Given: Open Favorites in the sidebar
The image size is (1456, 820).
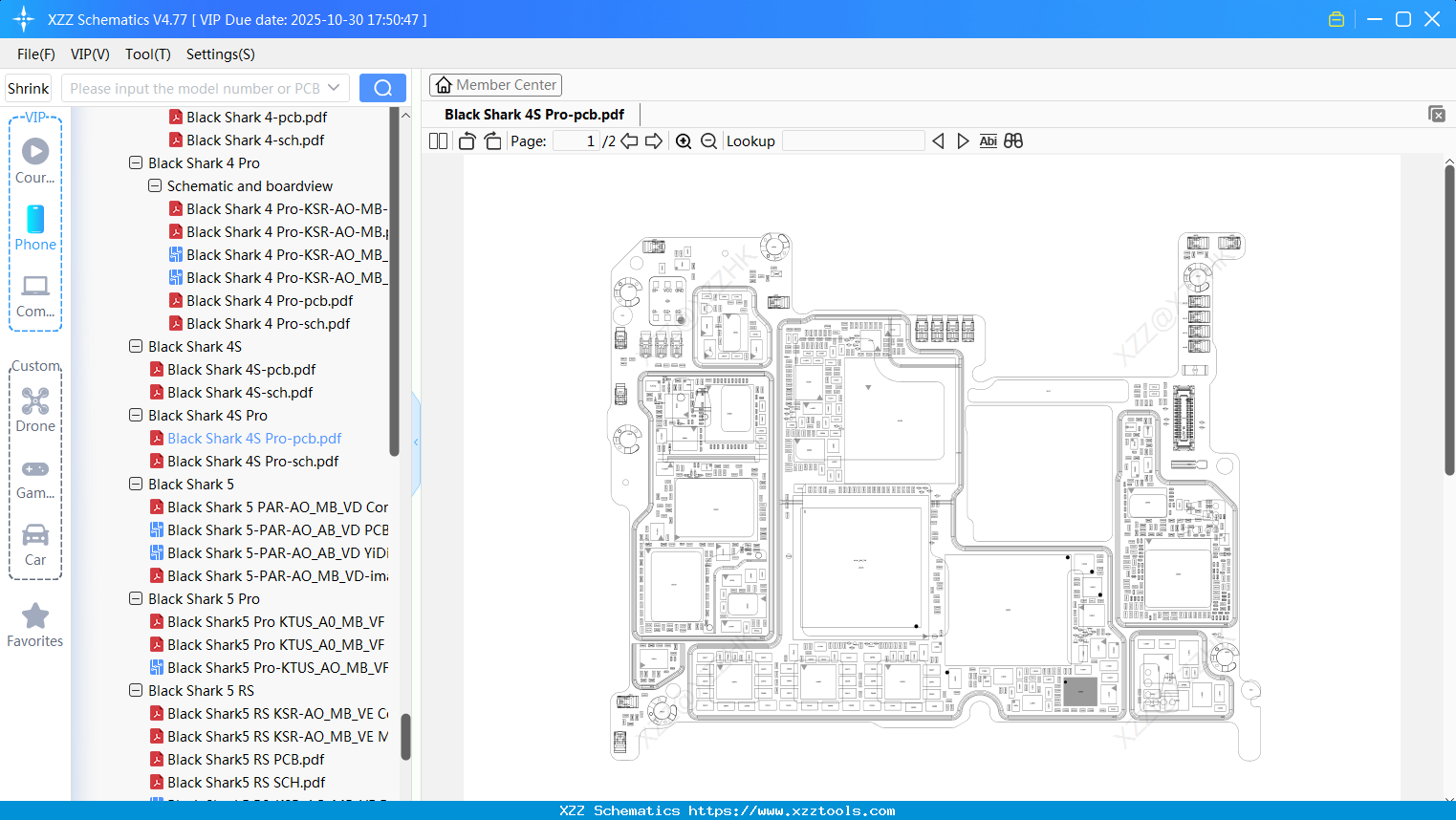Looking at the screenshot, I should click(35, 625).
